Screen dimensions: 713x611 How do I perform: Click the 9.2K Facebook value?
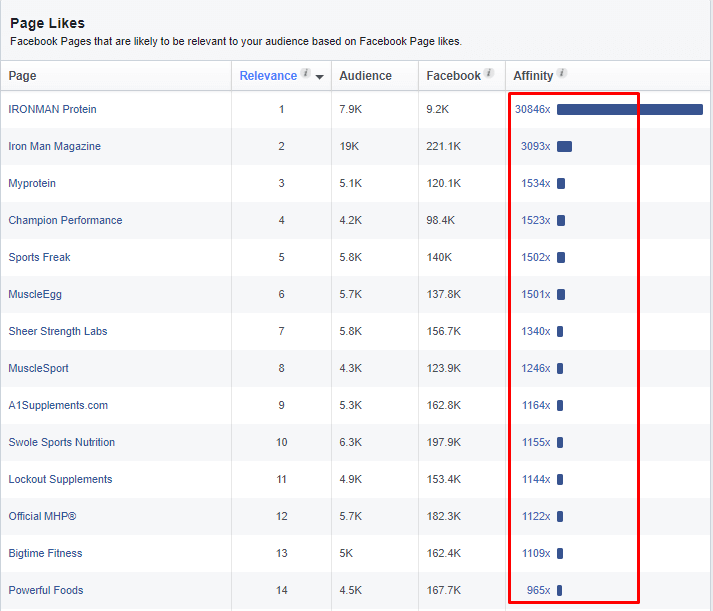(x=437, y=109)
